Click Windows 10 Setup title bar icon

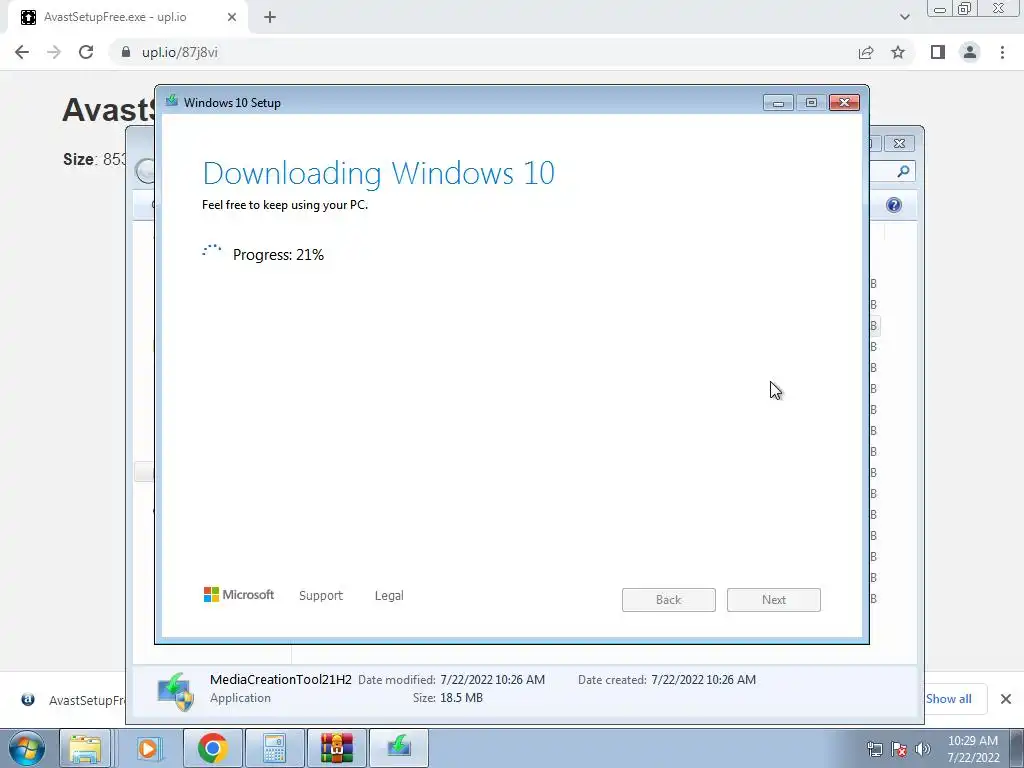click(x=172, y=101)
